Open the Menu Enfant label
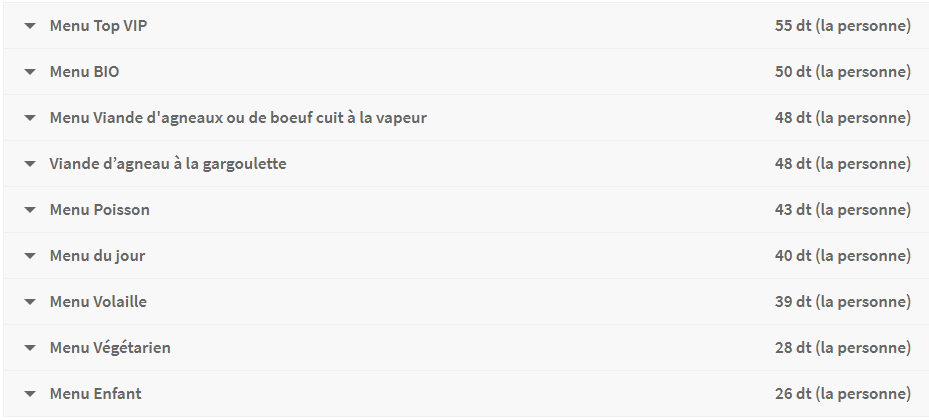This screenshot has height=420, width=929. coord(95,393)
